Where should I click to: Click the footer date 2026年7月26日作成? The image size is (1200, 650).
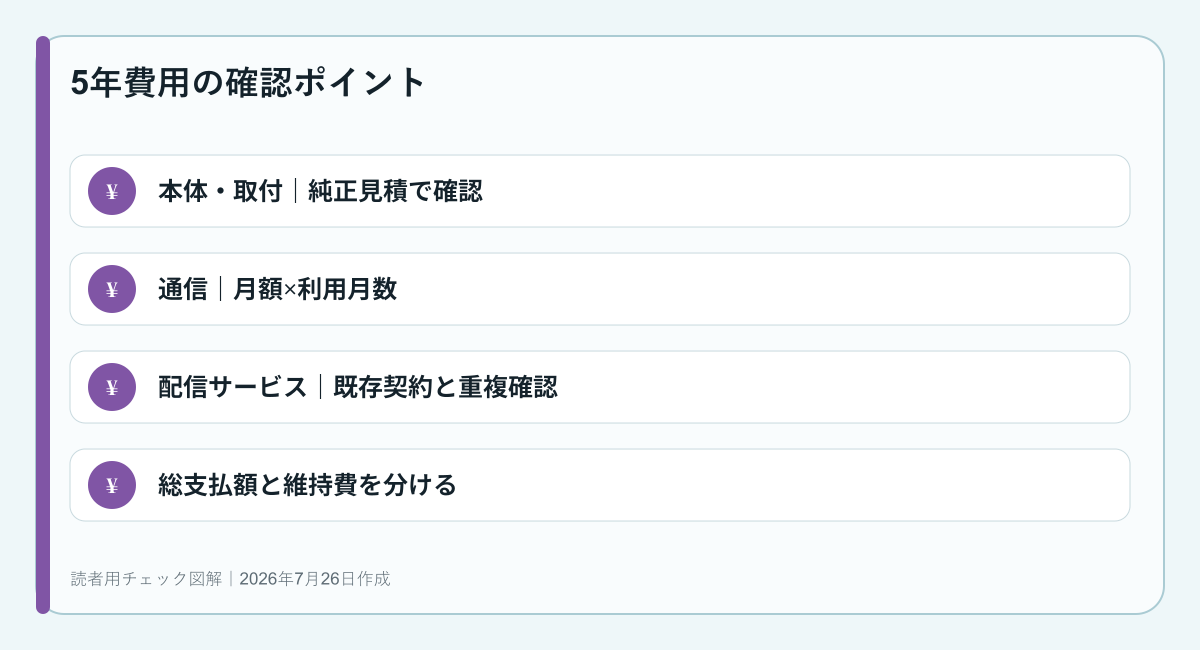(315, 578)
